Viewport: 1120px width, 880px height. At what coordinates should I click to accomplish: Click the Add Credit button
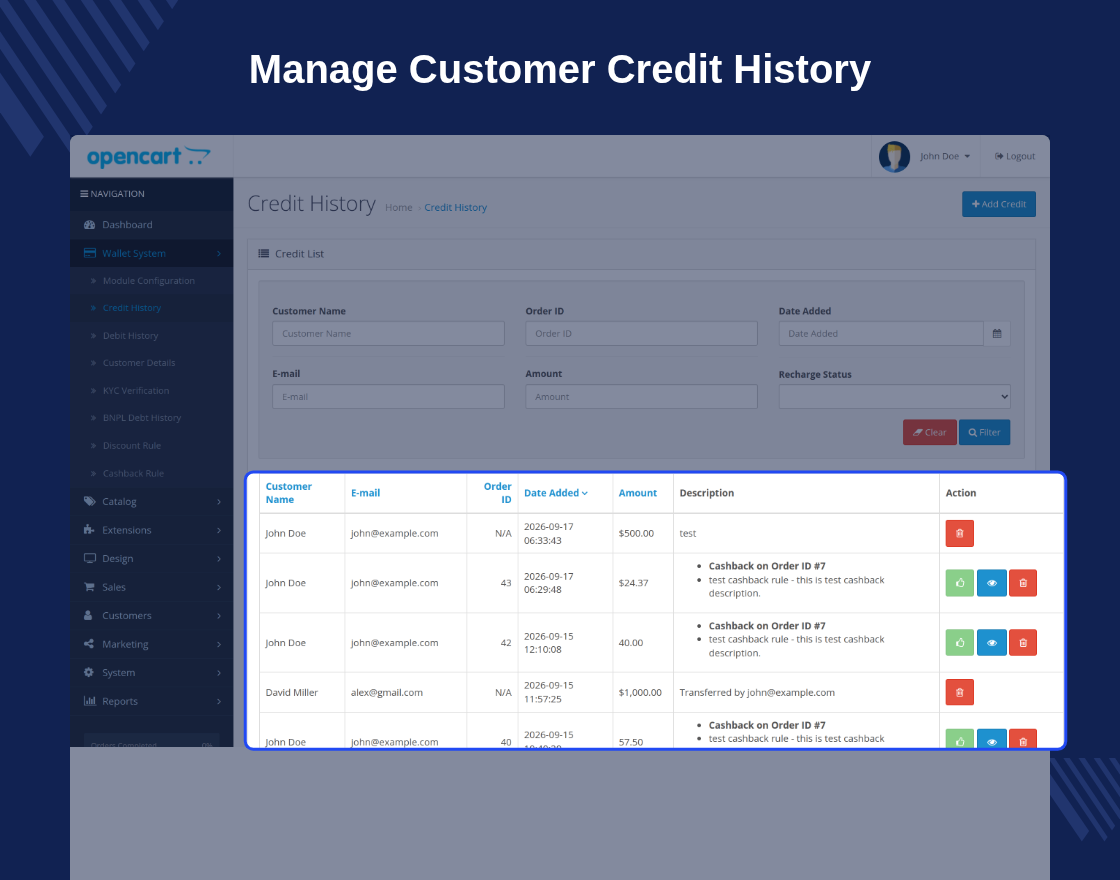999,204
